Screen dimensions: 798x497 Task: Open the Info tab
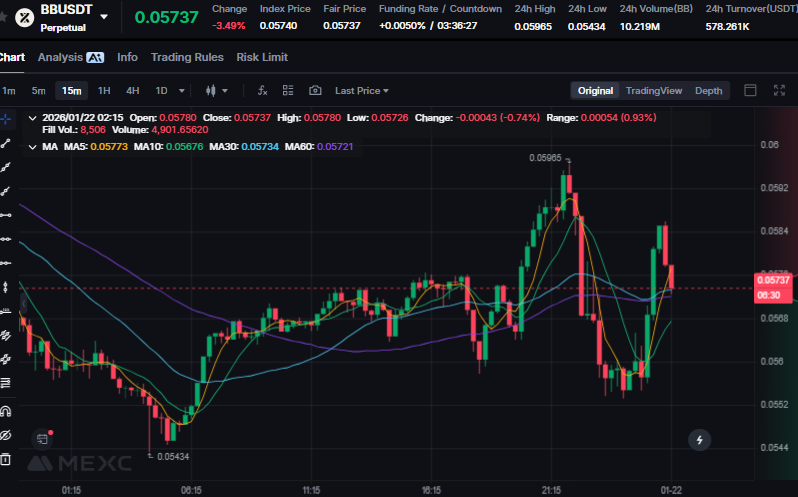click(127, 57)
